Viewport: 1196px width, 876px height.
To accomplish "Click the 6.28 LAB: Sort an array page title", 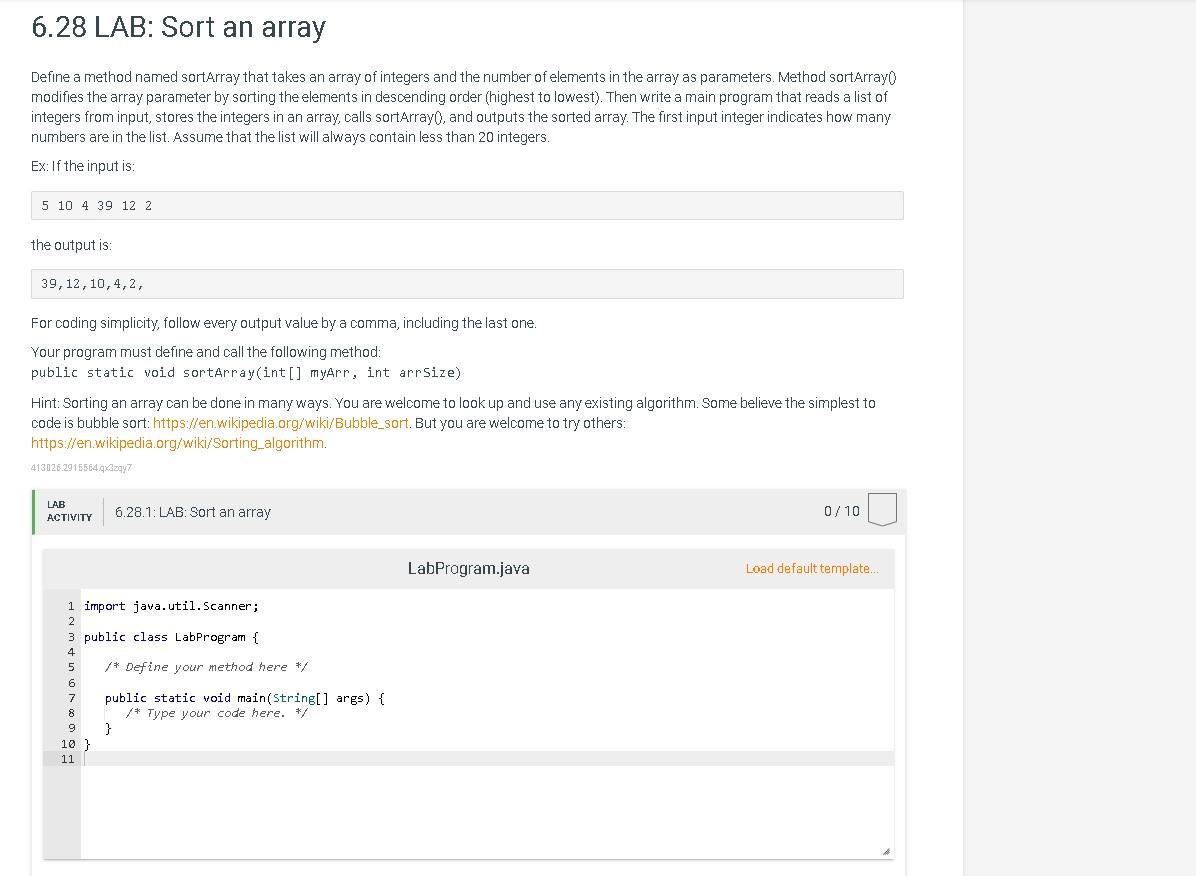I will coord(178,28).
